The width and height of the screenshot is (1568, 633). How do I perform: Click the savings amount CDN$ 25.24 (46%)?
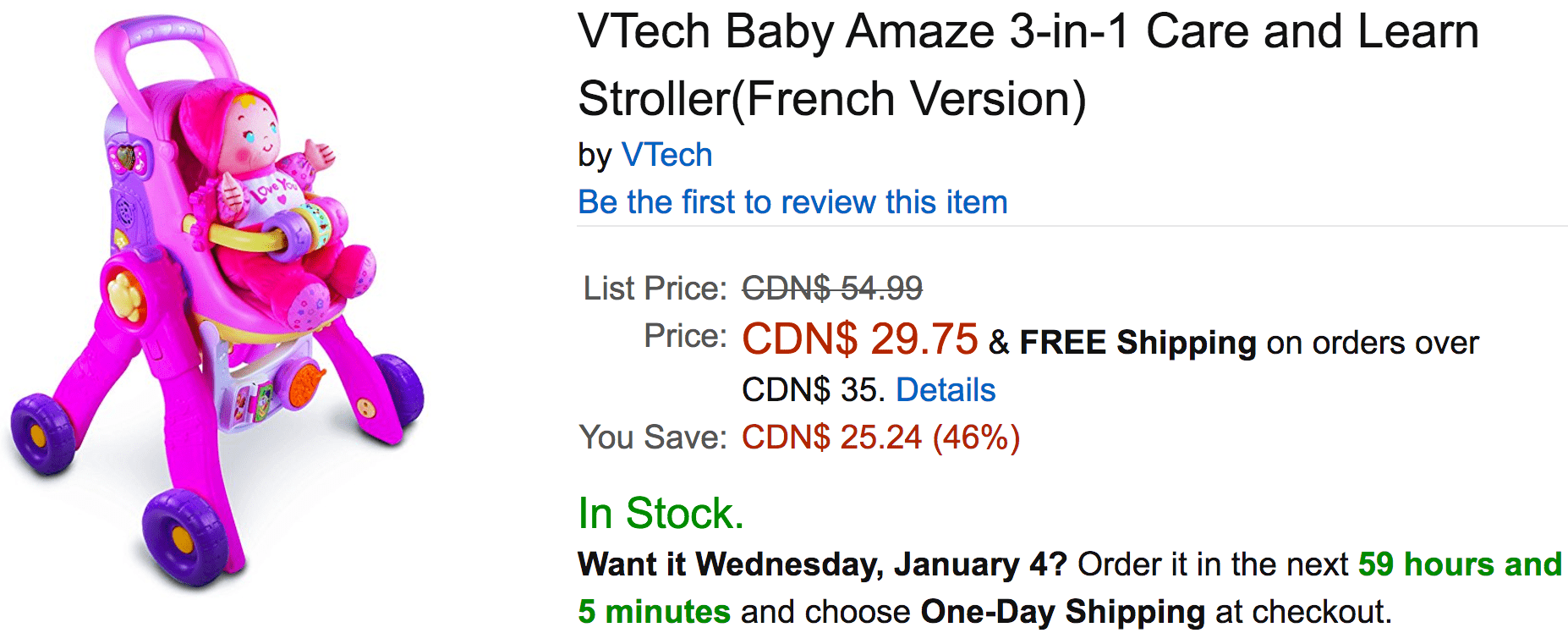[x=880, y=438]
